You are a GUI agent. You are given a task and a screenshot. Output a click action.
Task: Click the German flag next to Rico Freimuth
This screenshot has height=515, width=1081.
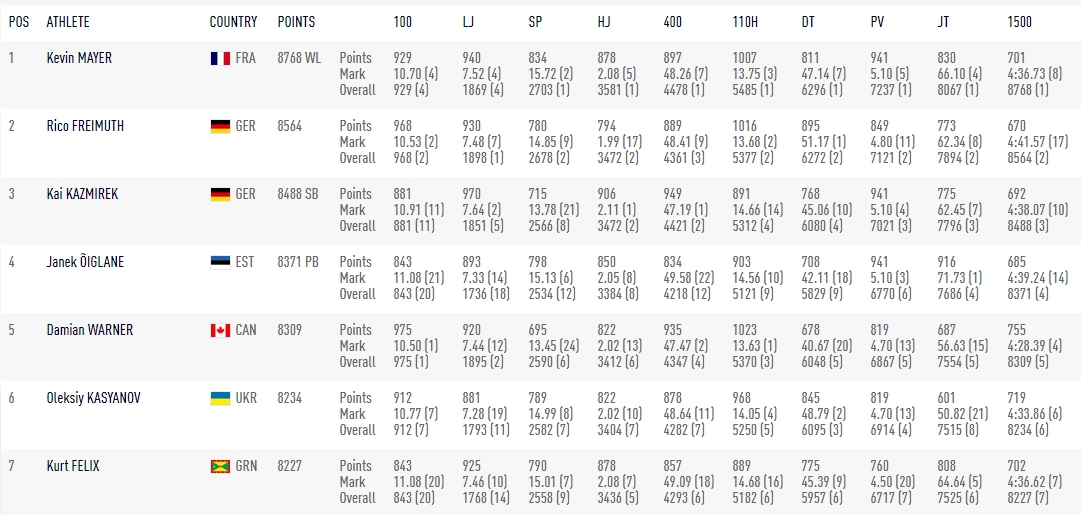[x=220, y=126]
